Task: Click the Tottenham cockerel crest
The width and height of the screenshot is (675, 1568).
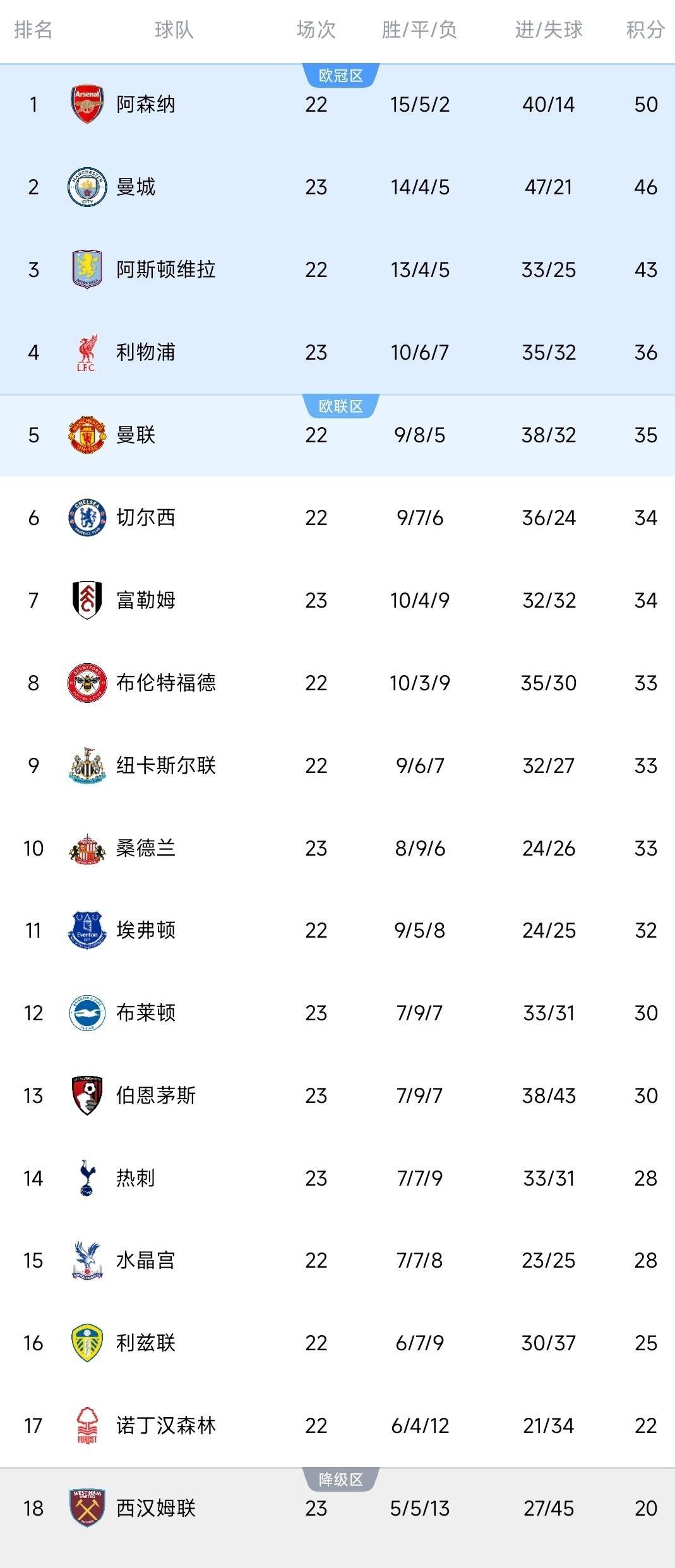Action: pyautogui.click(x=87, y=1177)
